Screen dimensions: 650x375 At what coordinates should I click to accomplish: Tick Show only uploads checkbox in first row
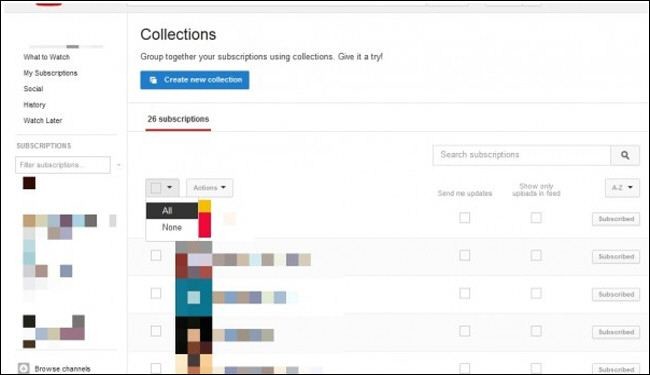click(536, 218)
